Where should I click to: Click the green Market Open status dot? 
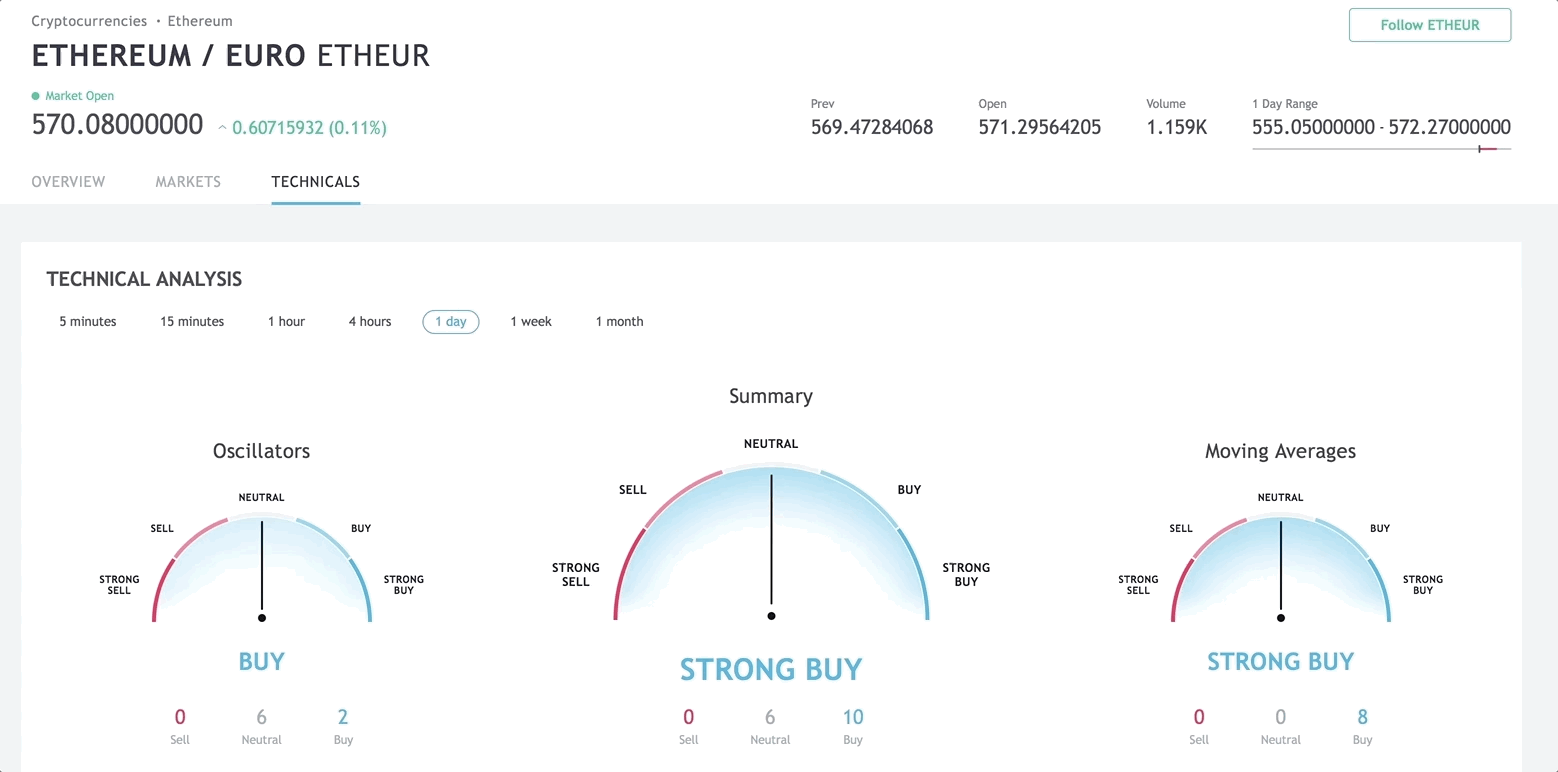tap(36, 96)
